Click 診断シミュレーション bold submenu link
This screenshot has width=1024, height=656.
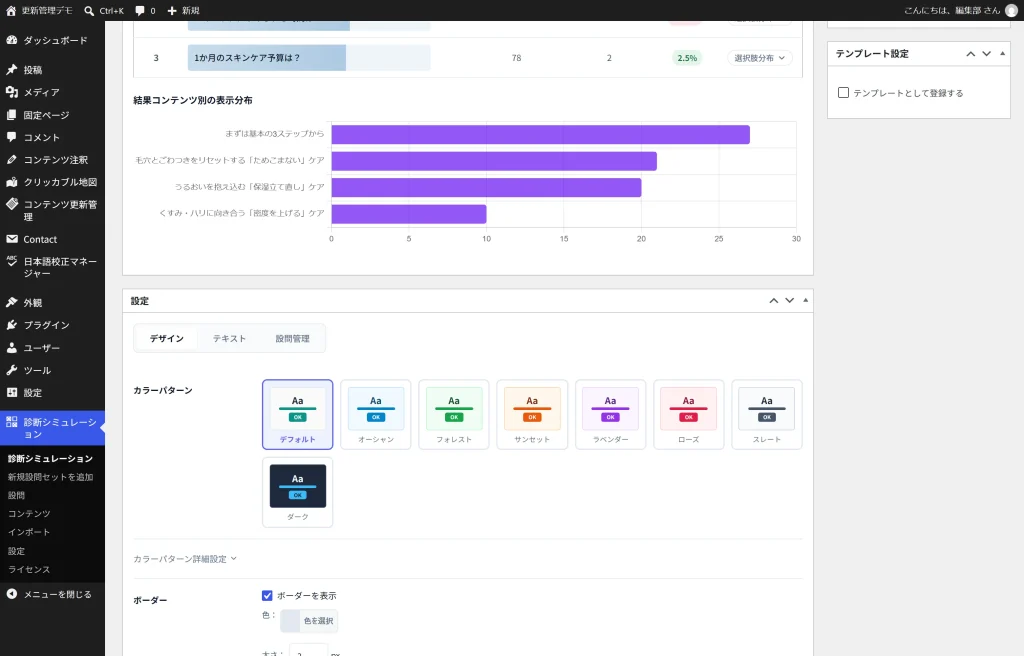(x=50, y=458)
